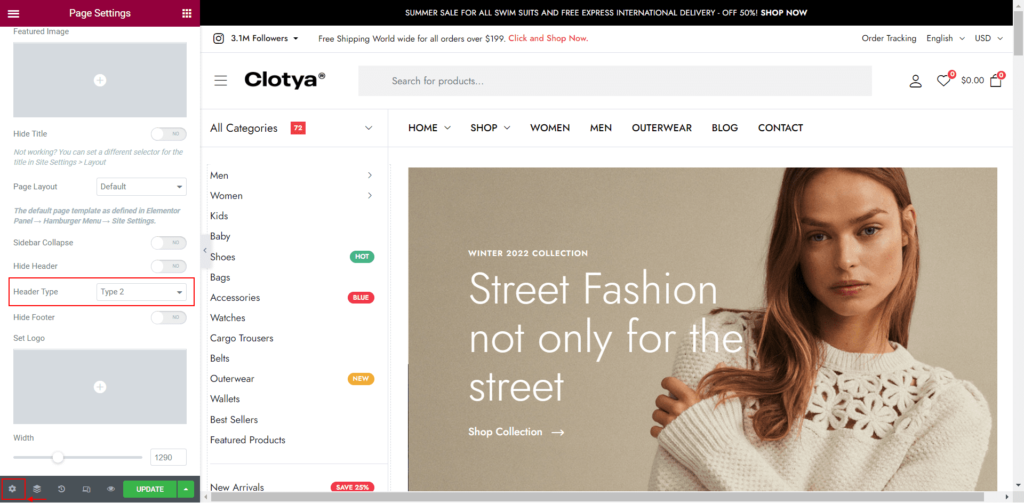Collapse the Elementor panel with side arrow
Image resolution: width=1024 pixels, height=503 pixels.
(x=204, y=250)
